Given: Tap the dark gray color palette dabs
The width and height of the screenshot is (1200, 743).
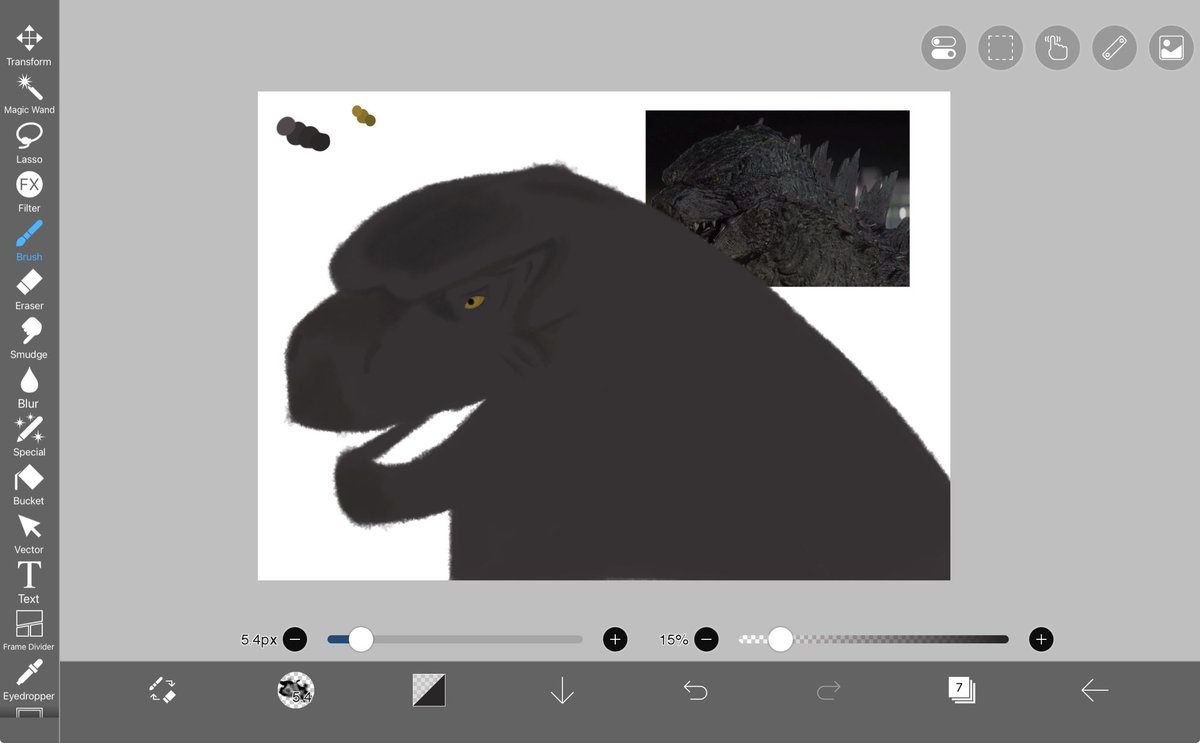Looking at the screenshot, I should click(x=303, y=133).
